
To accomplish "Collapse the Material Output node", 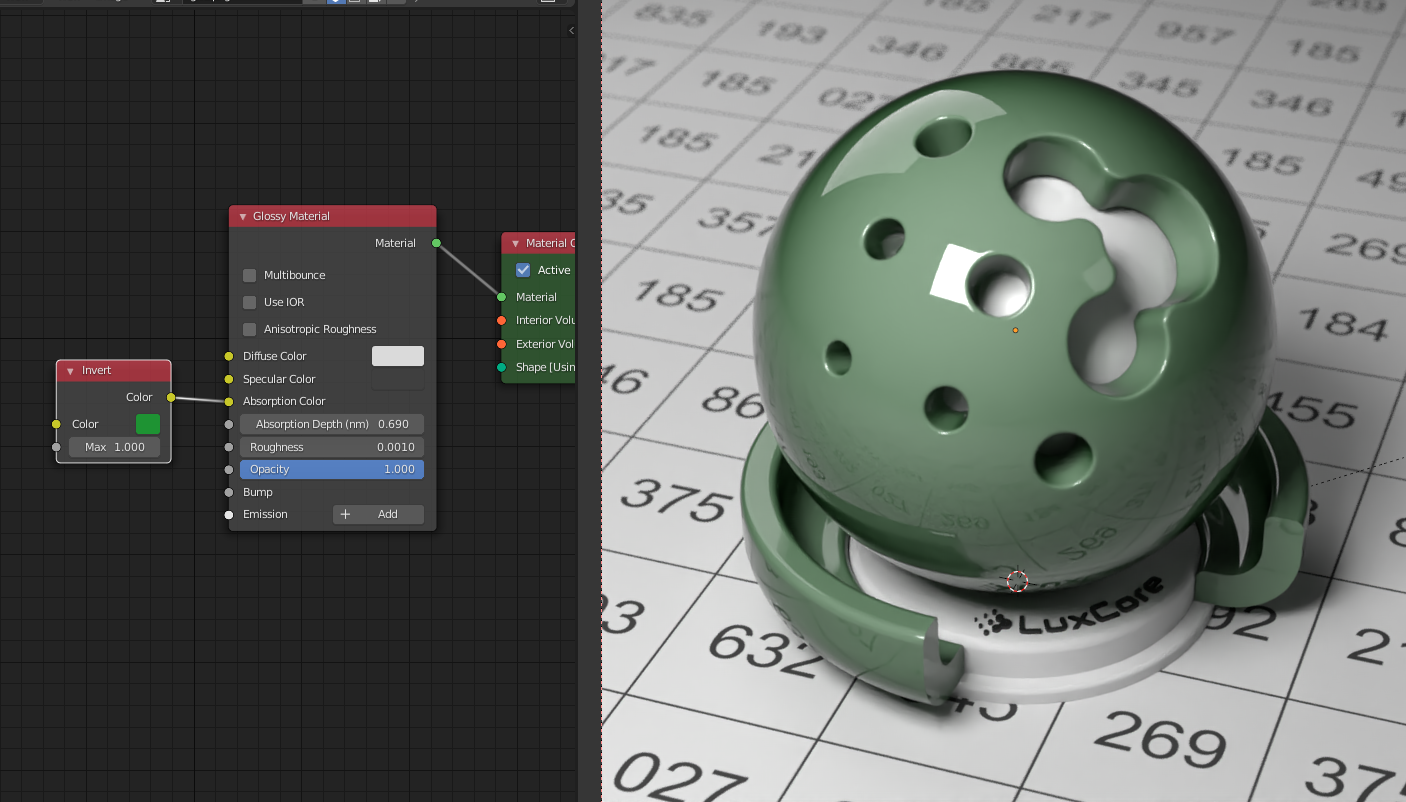I will (x=515, y=243).
